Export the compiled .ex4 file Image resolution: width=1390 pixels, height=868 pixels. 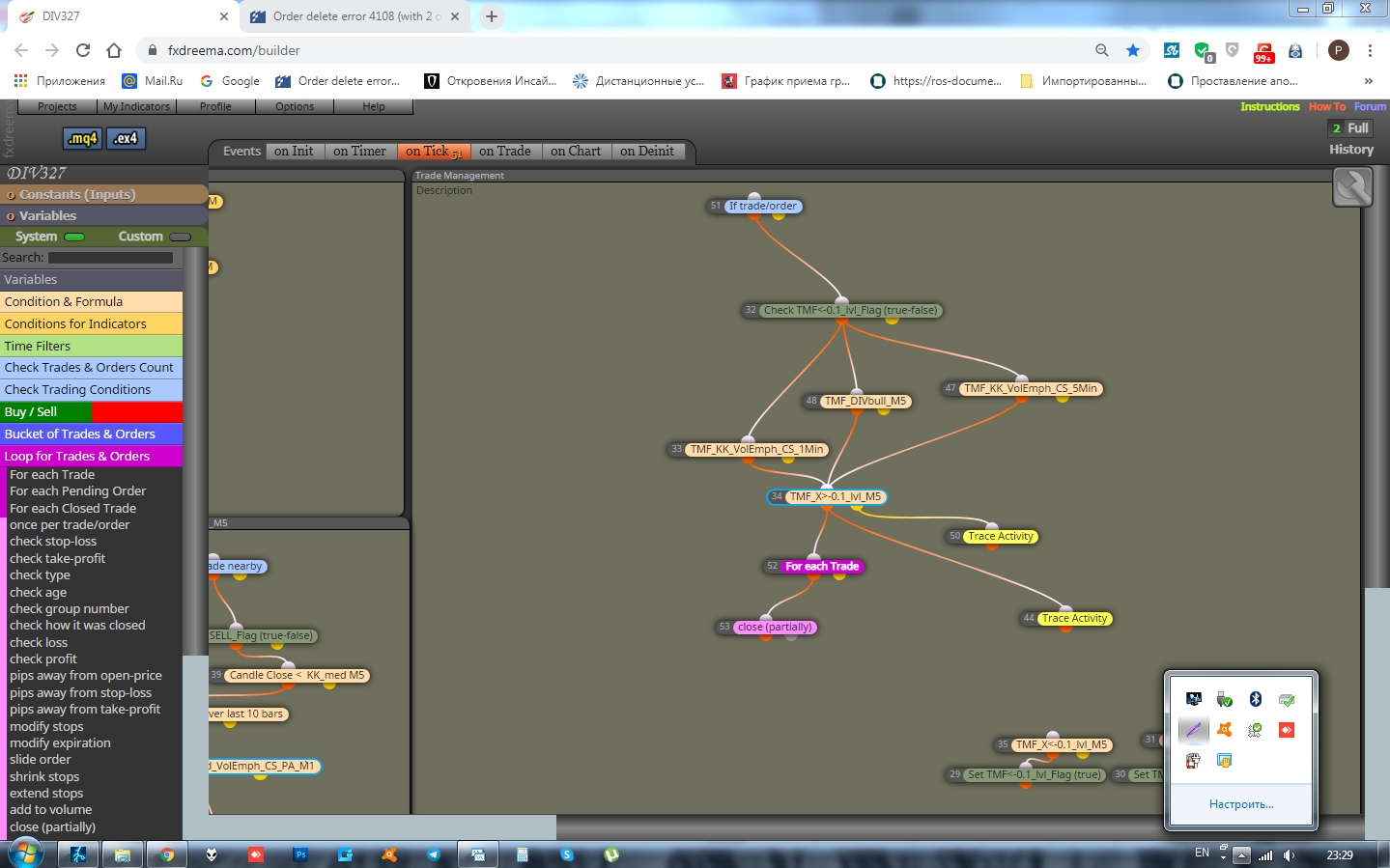click(126, 138)
